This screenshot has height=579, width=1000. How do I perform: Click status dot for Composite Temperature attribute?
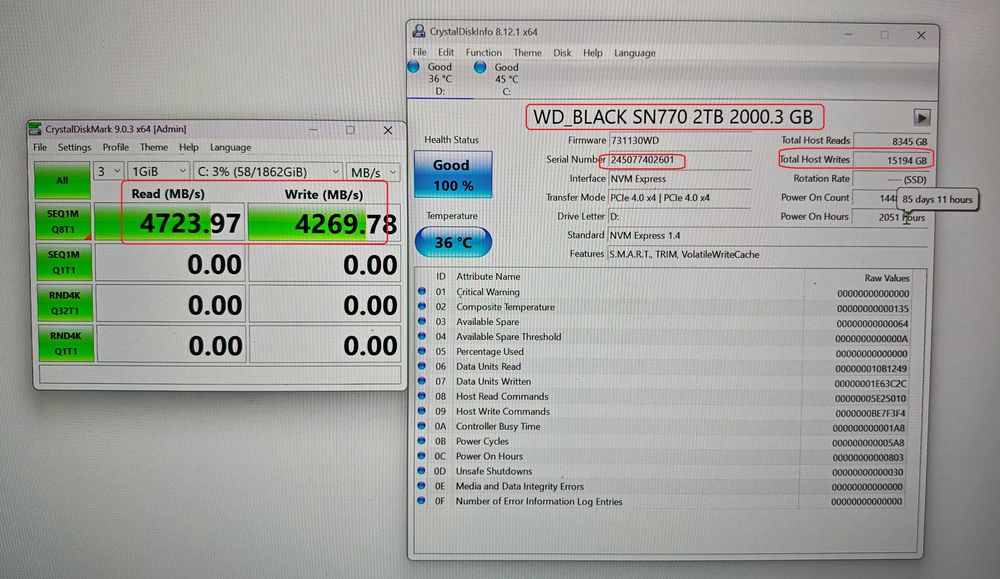coord(422,307)
